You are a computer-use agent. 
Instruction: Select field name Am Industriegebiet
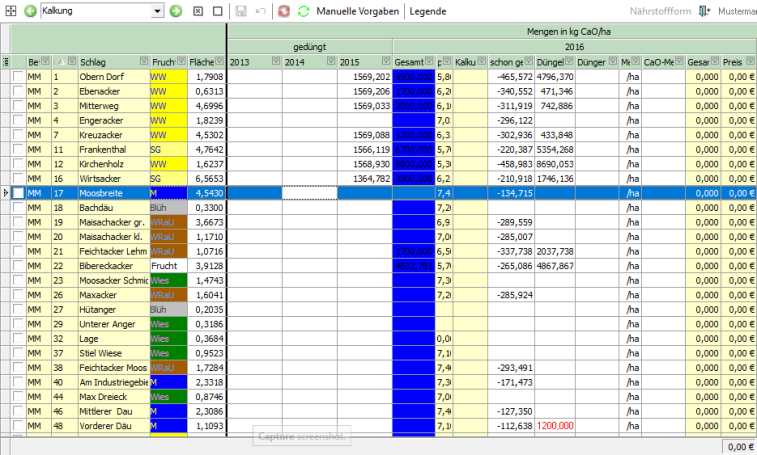click(x=114, y=382)
